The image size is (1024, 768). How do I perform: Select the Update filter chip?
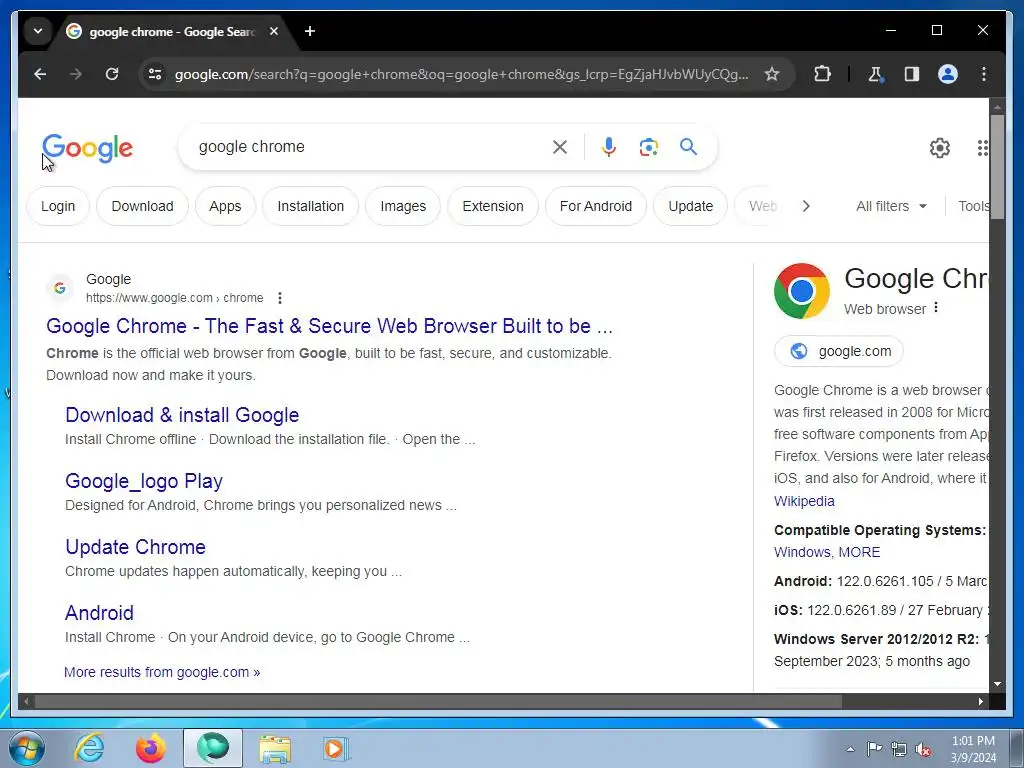[690, 206]
